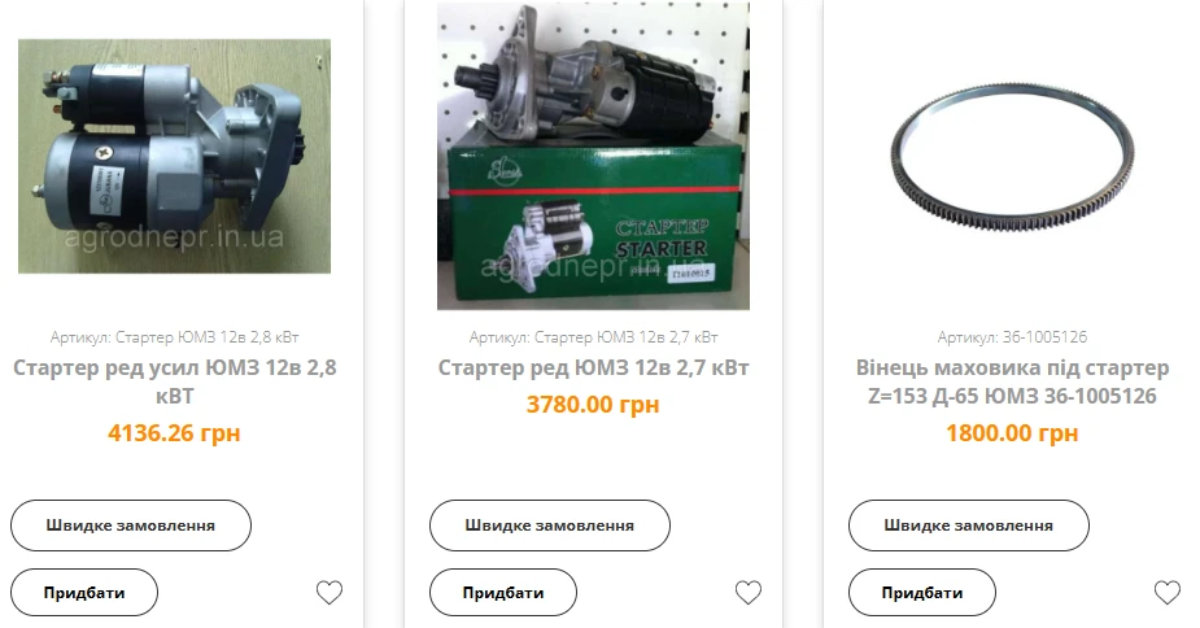Click the 4136.26 грн price

174,434
